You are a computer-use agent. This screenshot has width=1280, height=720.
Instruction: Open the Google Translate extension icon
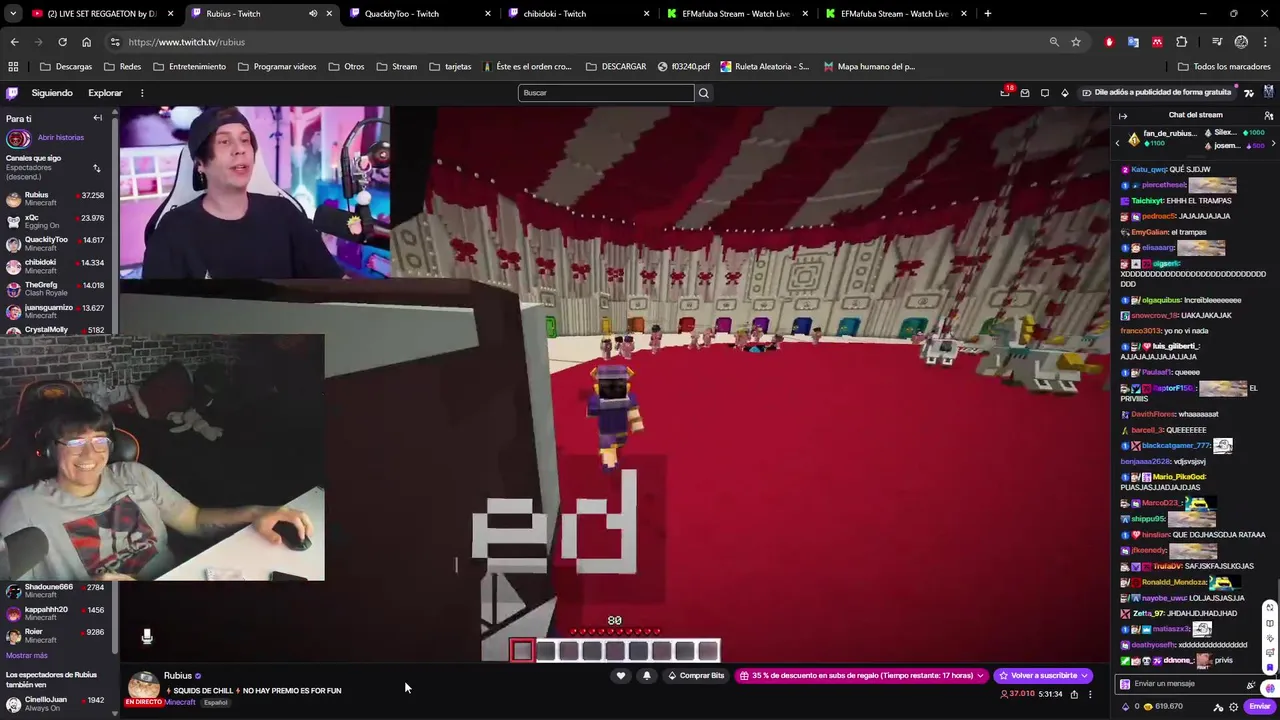click(1133, 42)
